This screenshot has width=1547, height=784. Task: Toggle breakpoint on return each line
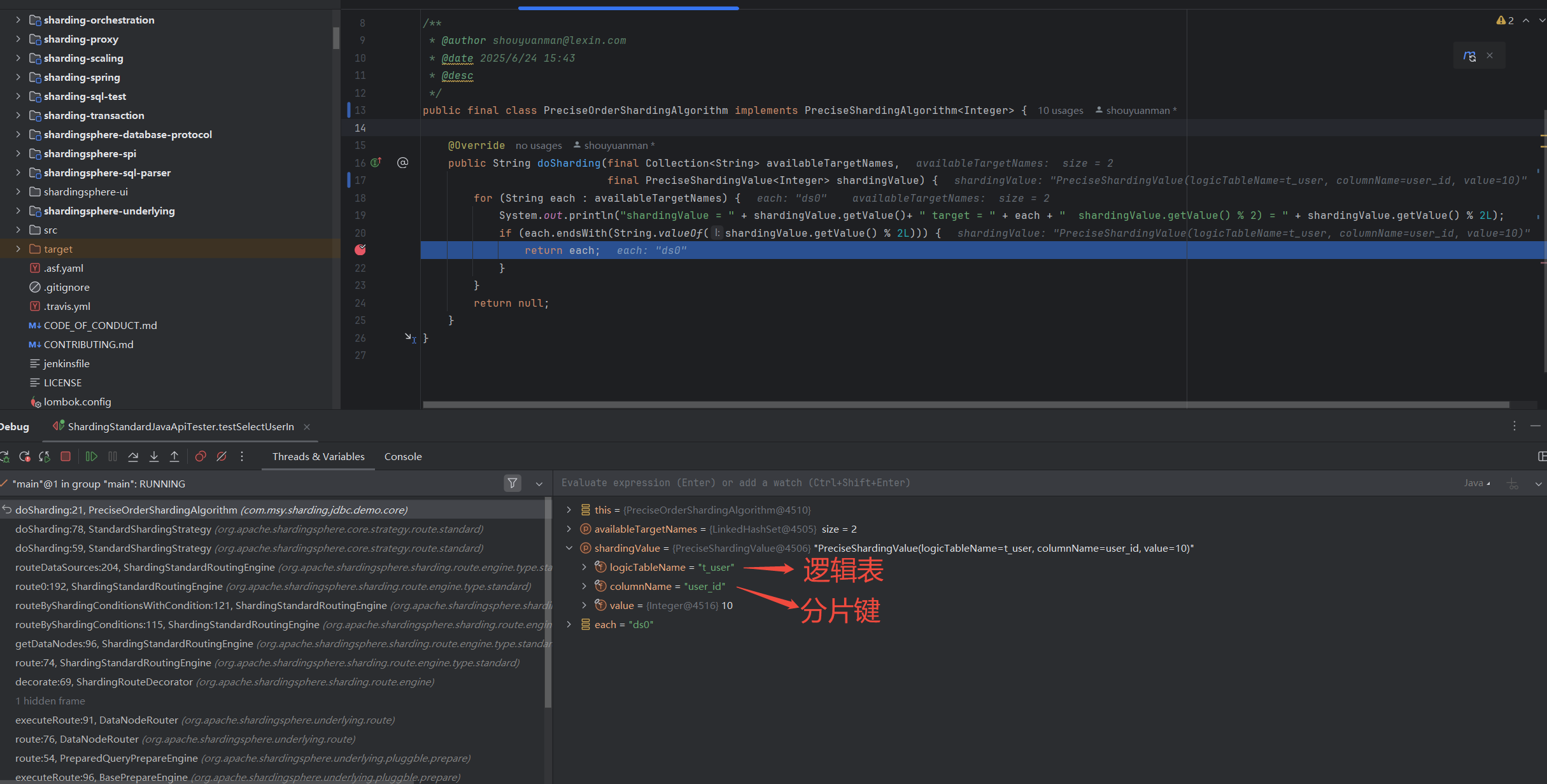tap(360, 250)
